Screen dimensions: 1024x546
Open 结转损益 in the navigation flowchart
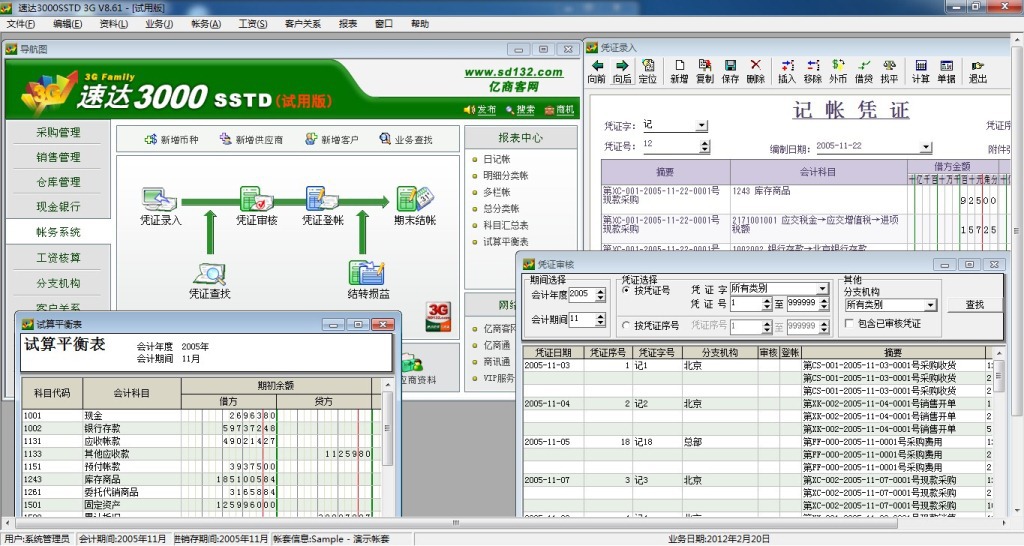click(368, 280)
